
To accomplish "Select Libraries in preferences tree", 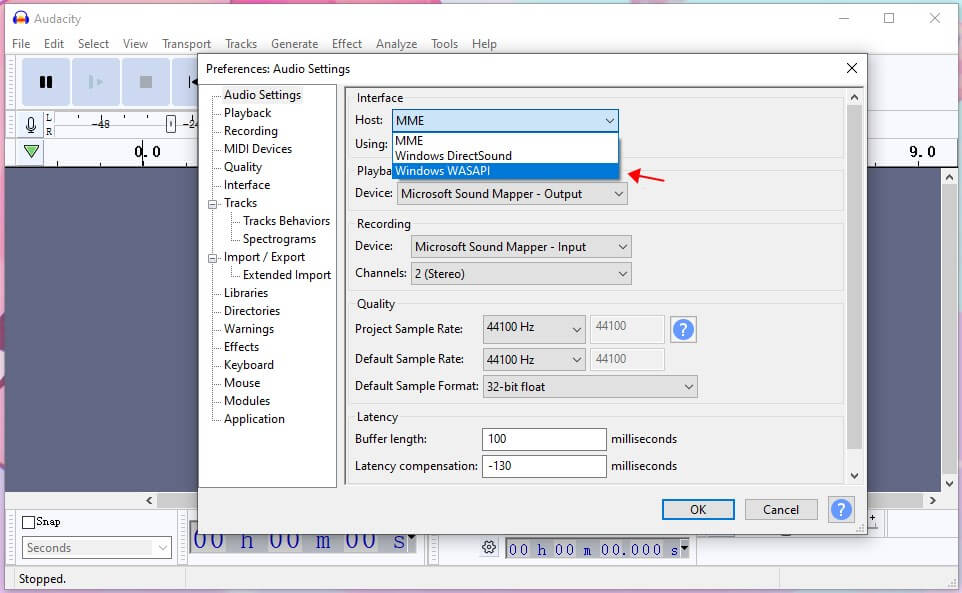I will (x=246, y=293).
